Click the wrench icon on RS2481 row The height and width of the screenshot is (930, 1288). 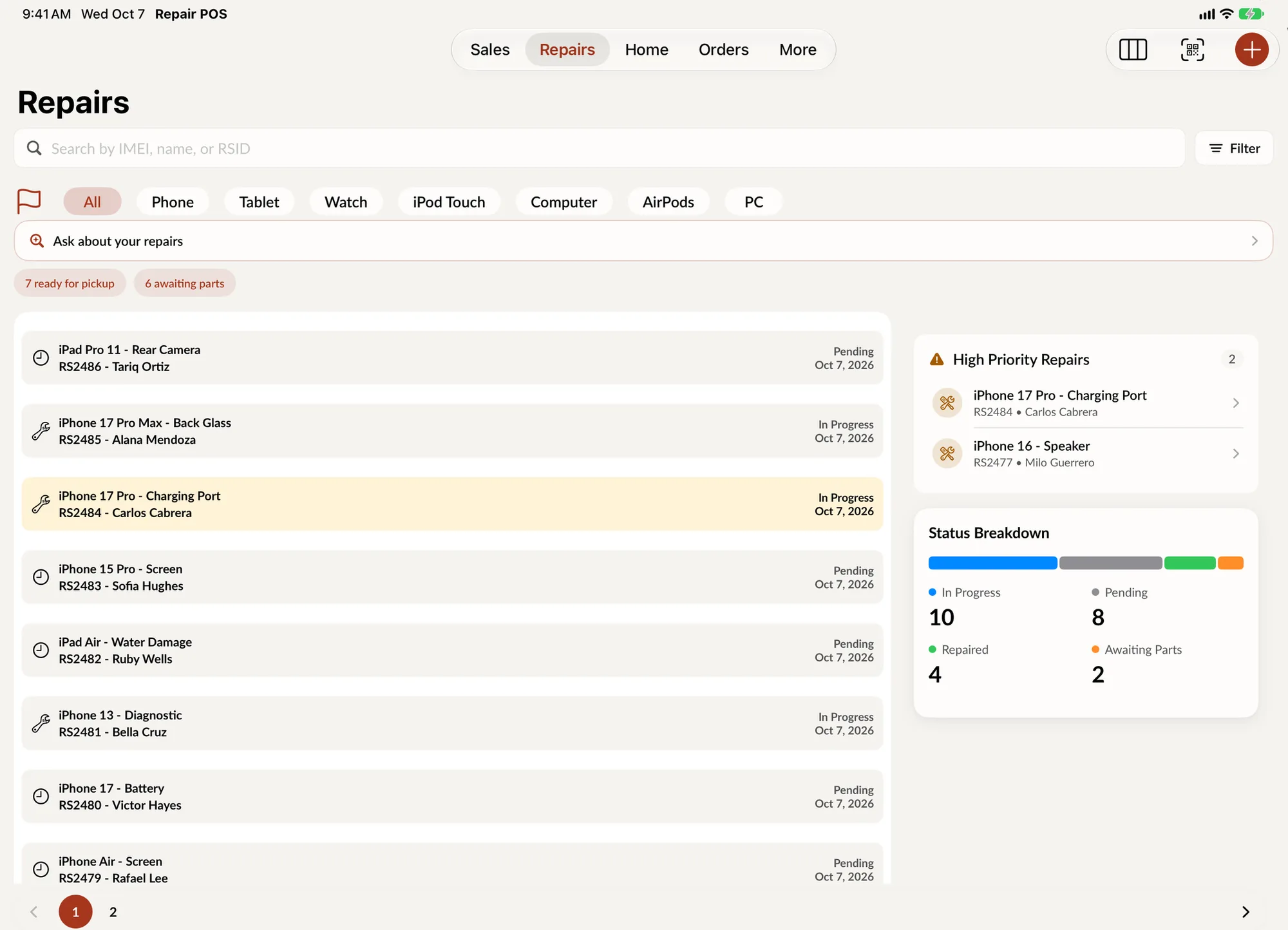pyautogui.click(x=41, y=723)
